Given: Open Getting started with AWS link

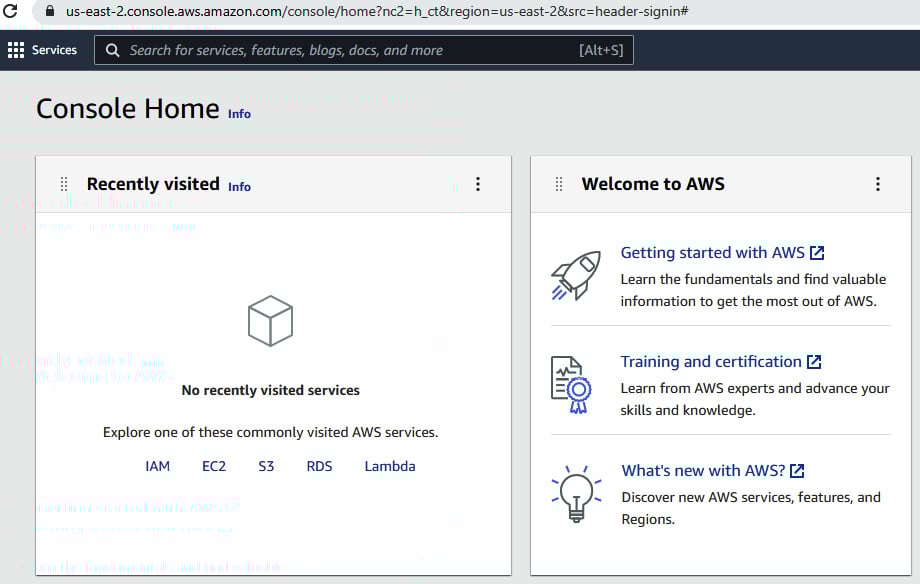Looking at the screenshot, I should [x=713, y=253].
